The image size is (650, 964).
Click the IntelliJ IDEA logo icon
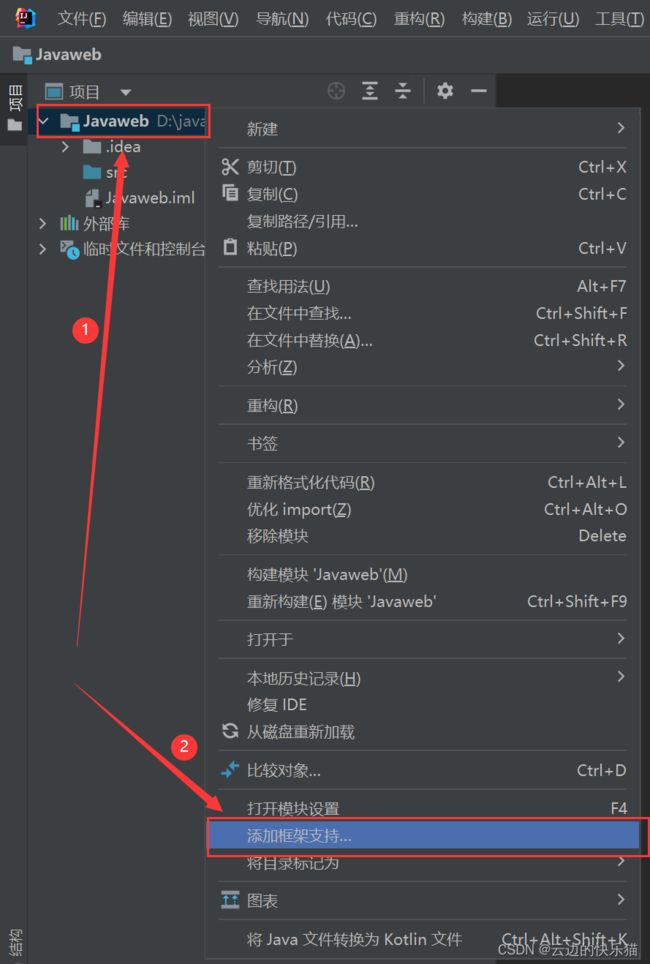(25, 18)
